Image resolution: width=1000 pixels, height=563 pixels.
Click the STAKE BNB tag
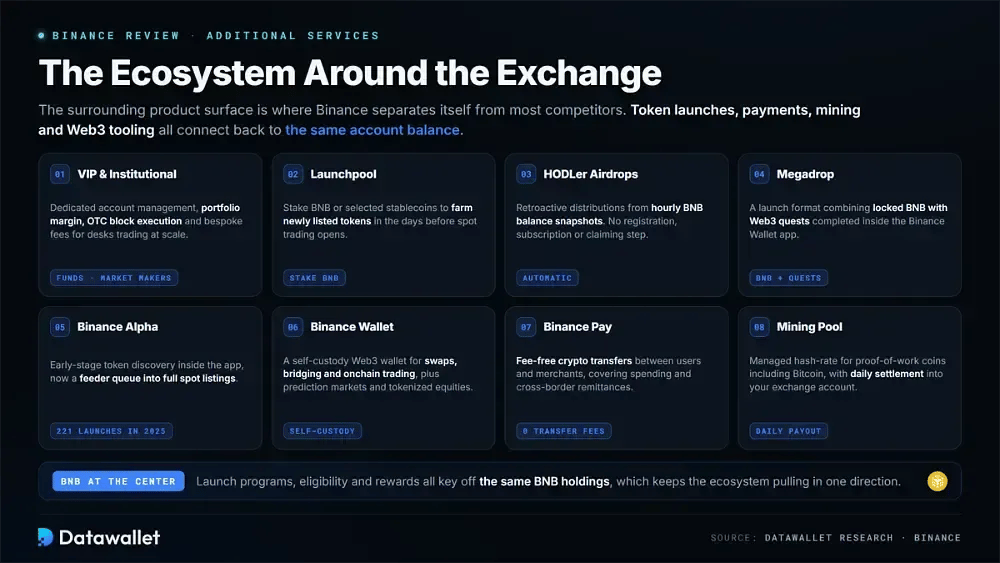(x=314, y=278)
